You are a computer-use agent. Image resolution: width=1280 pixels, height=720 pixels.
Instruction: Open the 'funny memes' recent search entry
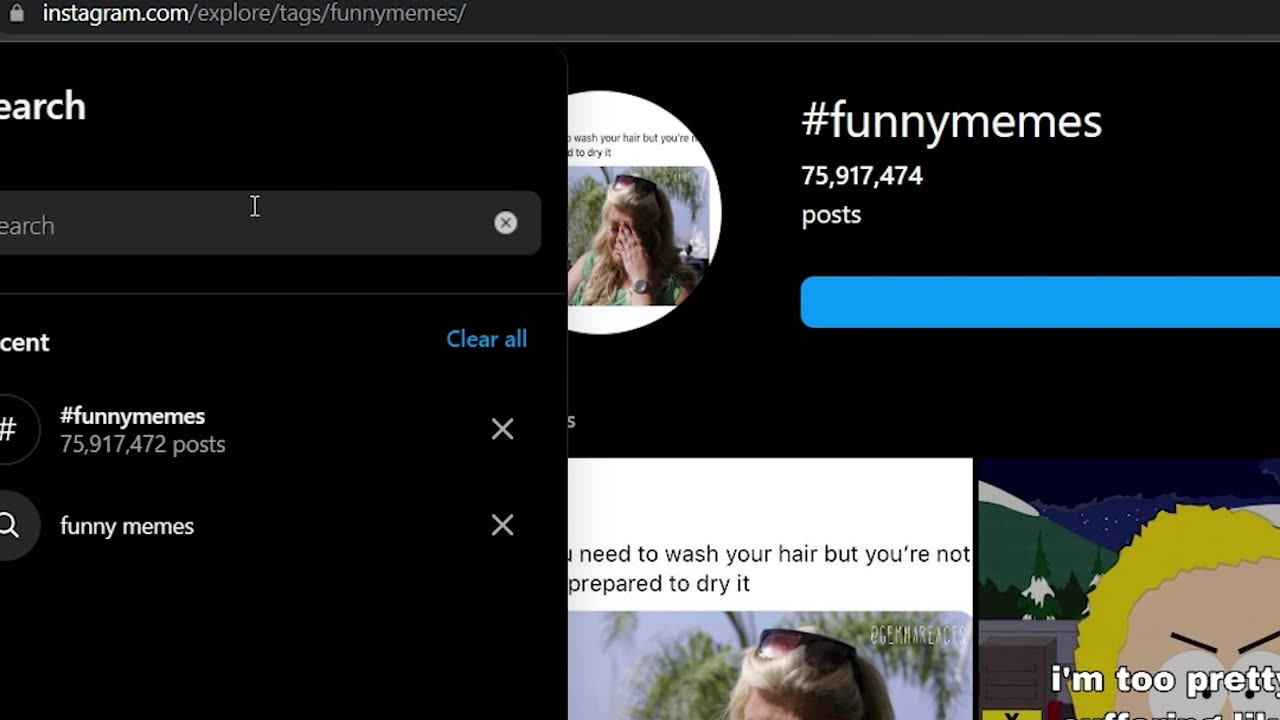click(x=270, y=525)
